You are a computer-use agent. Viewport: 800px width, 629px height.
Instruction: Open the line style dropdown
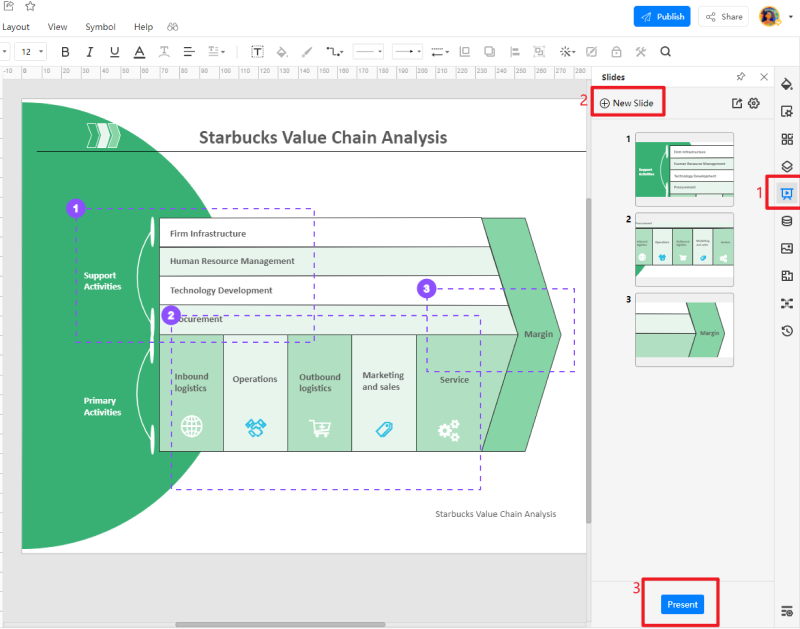pos(368,52)
